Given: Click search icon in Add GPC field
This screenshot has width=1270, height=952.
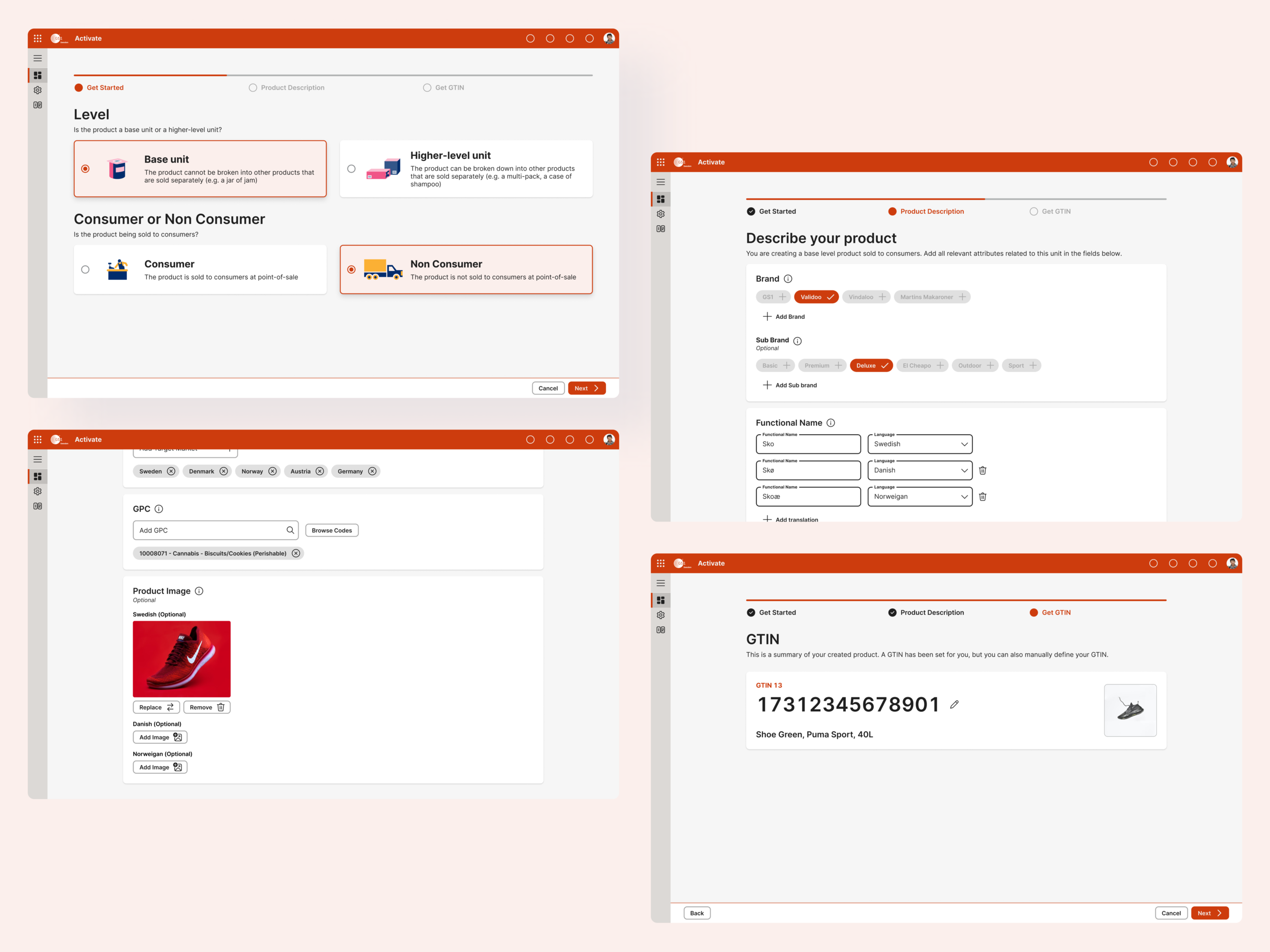Looking at the screenshot, I should (290, 530).
